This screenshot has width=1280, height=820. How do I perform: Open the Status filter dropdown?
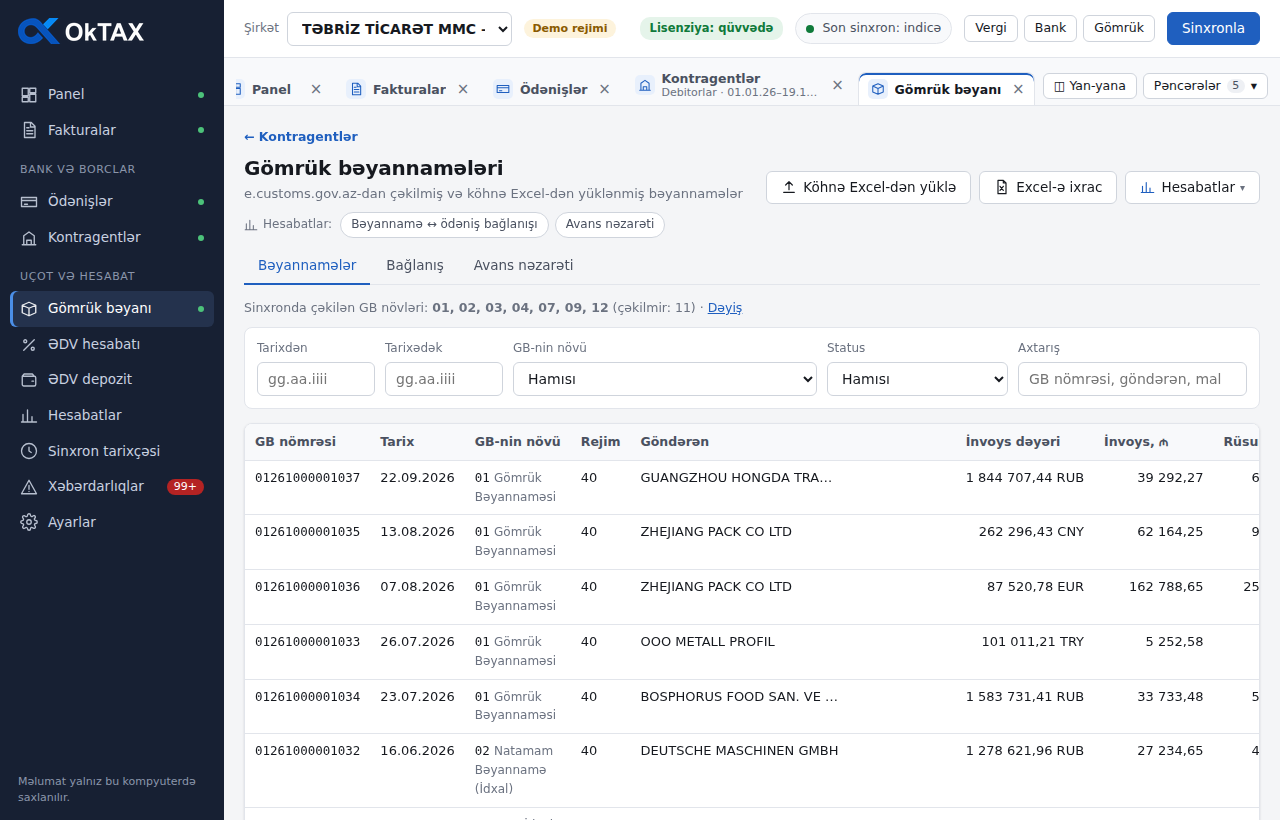[x=917, y=379]
